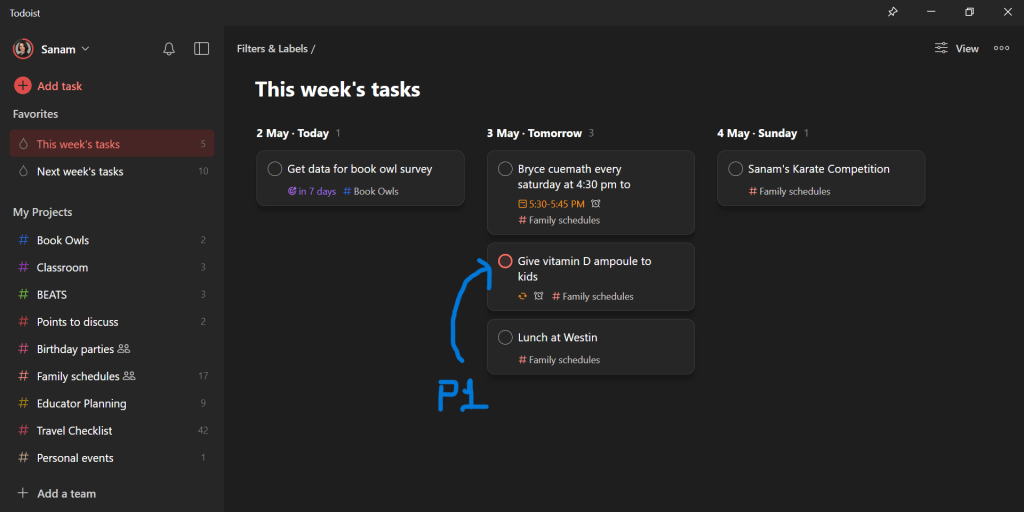Click the plus icon beside Add a team
This screenshot has width=1024, height=512.
(23, 493)
